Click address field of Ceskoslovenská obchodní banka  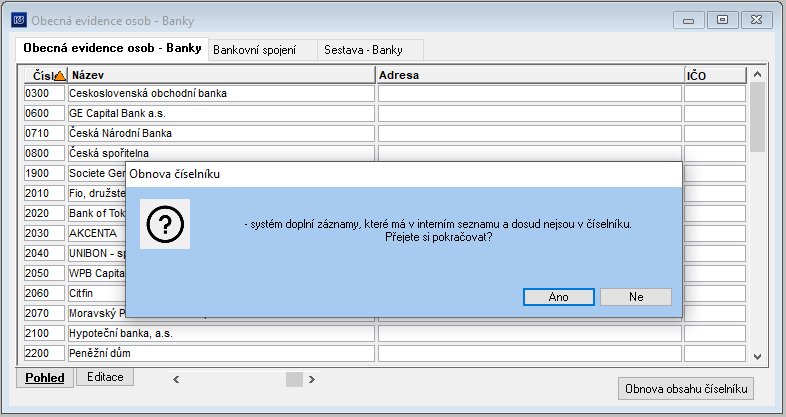pos(530,93)
